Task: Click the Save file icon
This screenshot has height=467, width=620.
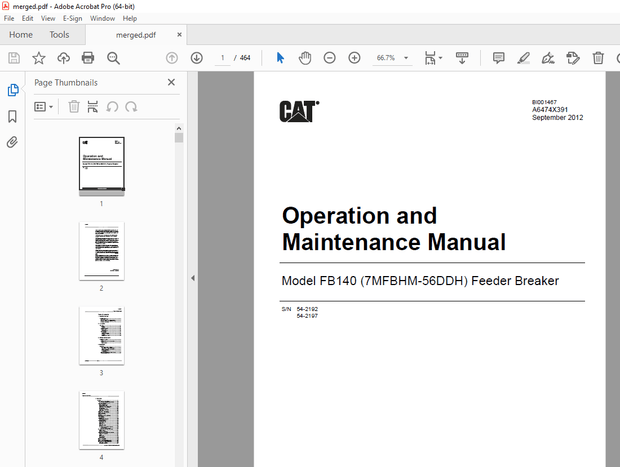Action: 14,58
